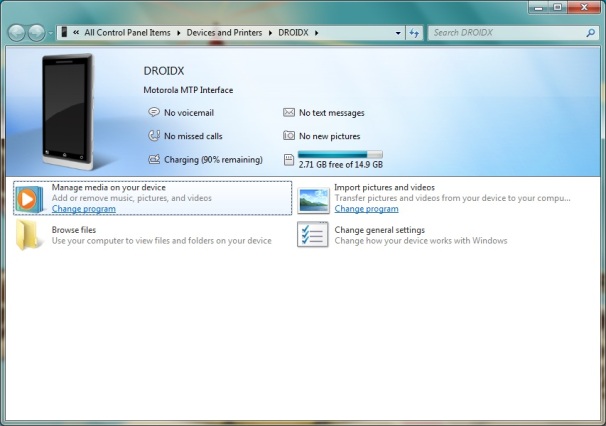This screenshot has height=426, width=606.
Task: Click the text messages envelope icon
Action: point(289,112)
